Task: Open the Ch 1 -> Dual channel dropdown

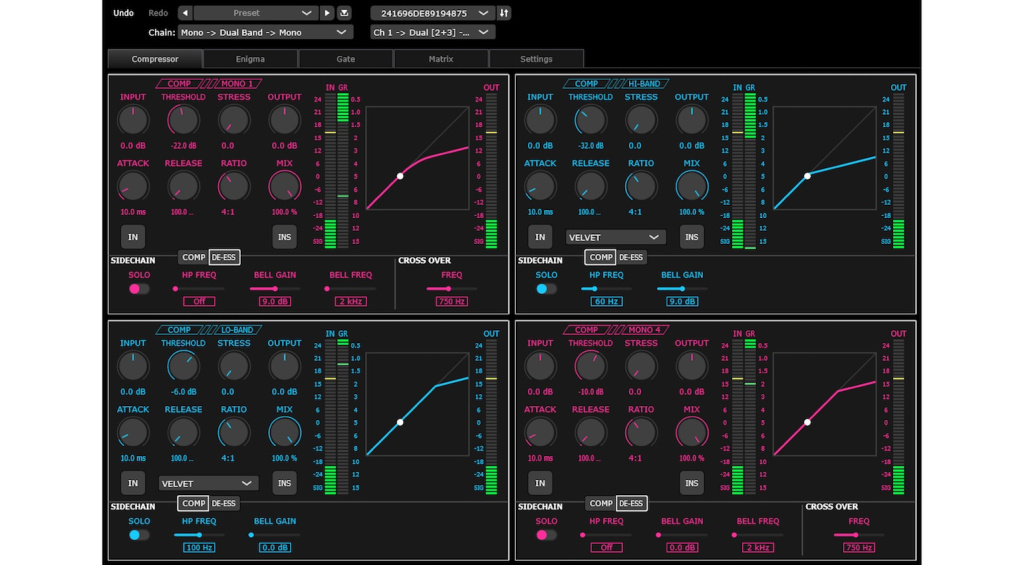Action: coord(432,32)
